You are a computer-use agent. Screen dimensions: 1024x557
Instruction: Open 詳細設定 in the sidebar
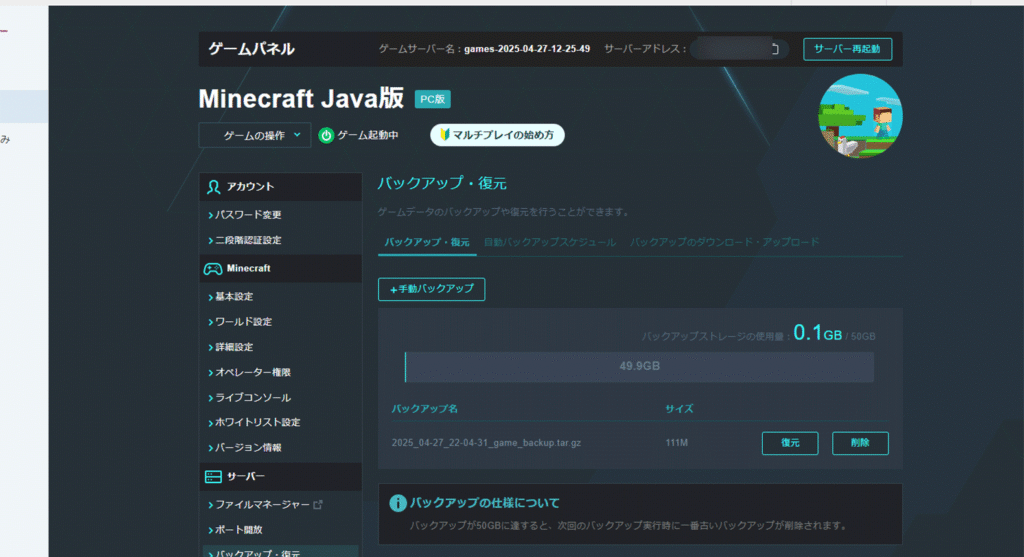234,347
